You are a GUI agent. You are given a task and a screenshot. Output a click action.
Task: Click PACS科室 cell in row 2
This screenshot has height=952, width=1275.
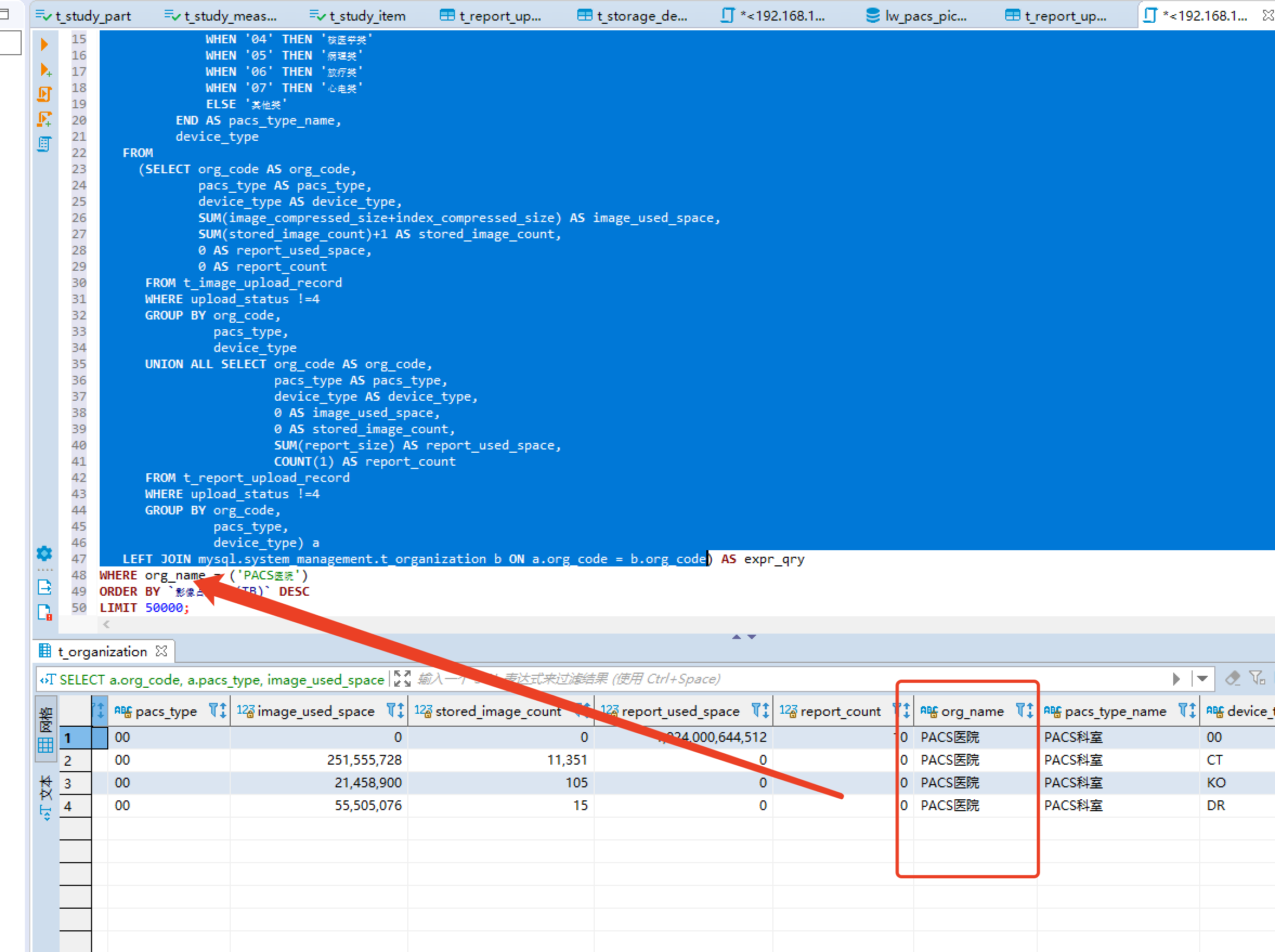(x=1118, y=760)
